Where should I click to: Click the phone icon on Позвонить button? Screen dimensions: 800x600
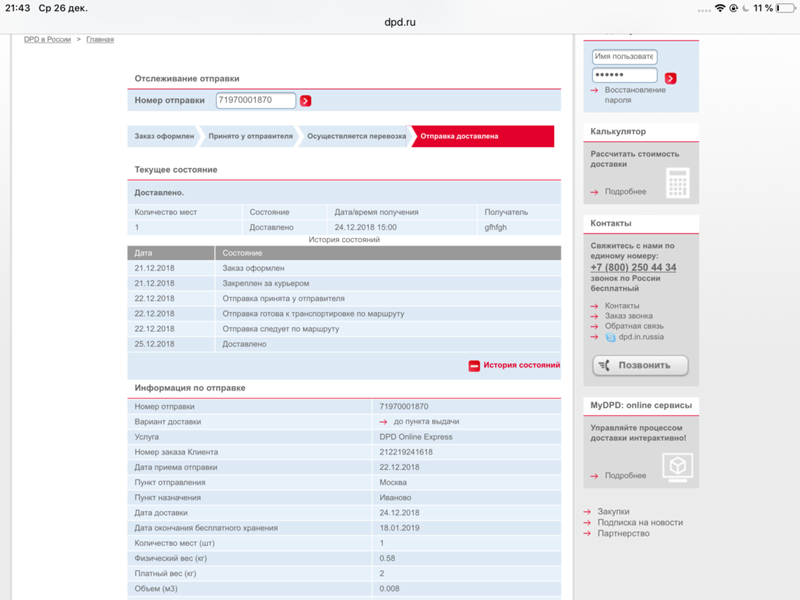click(x=604, y=365)
